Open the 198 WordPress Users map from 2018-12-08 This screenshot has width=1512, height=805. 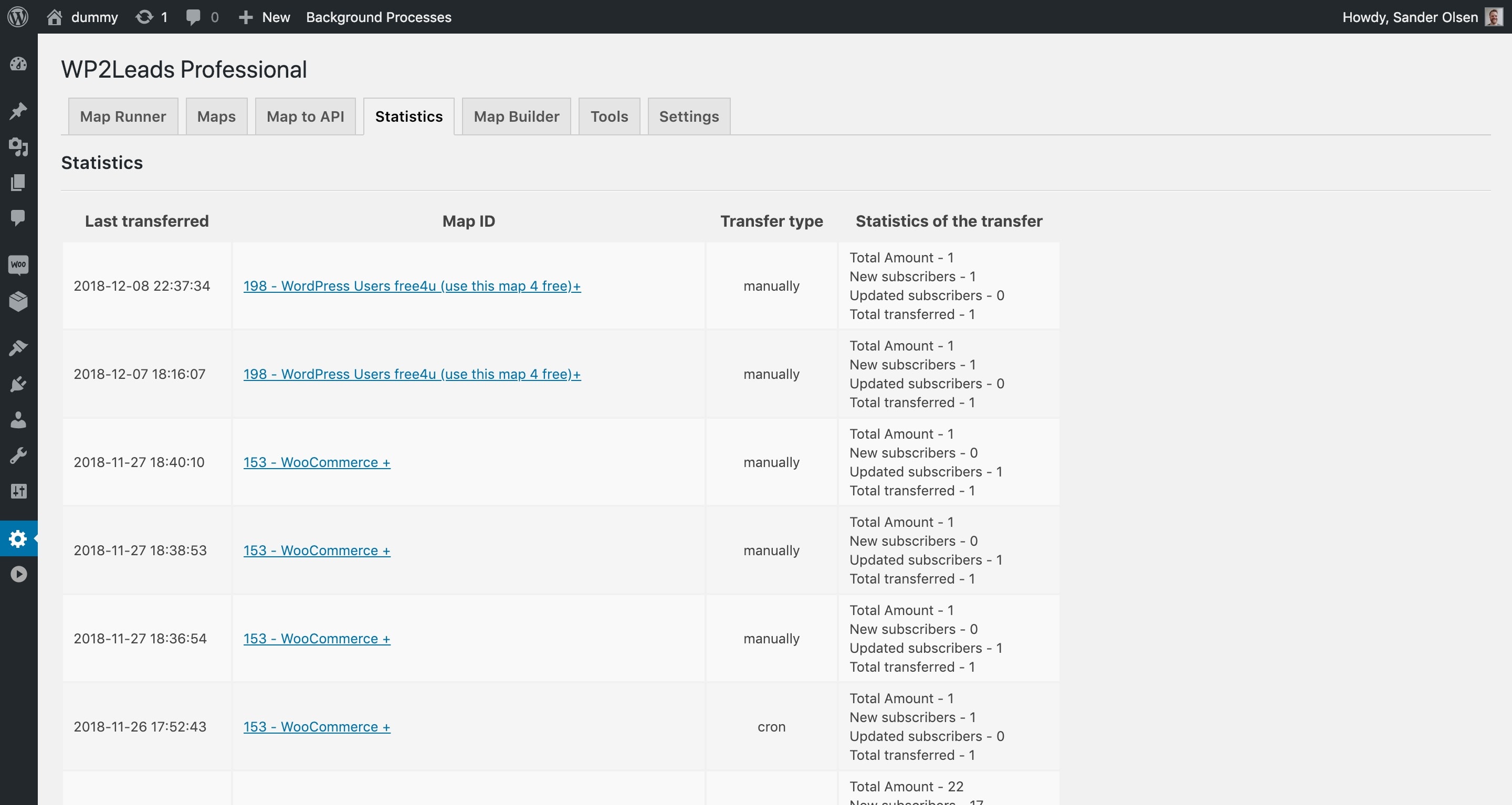412,286
